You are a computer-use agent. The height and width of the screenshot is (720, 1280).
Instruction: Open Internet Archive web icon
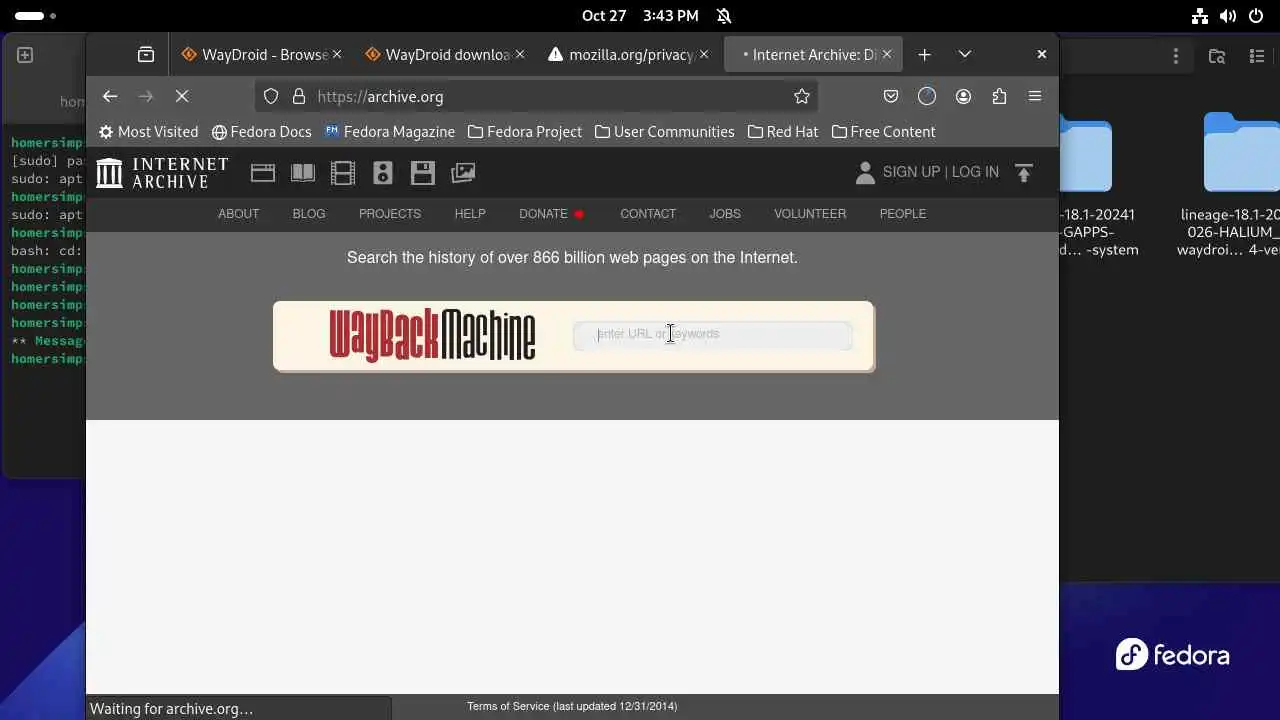263,173
